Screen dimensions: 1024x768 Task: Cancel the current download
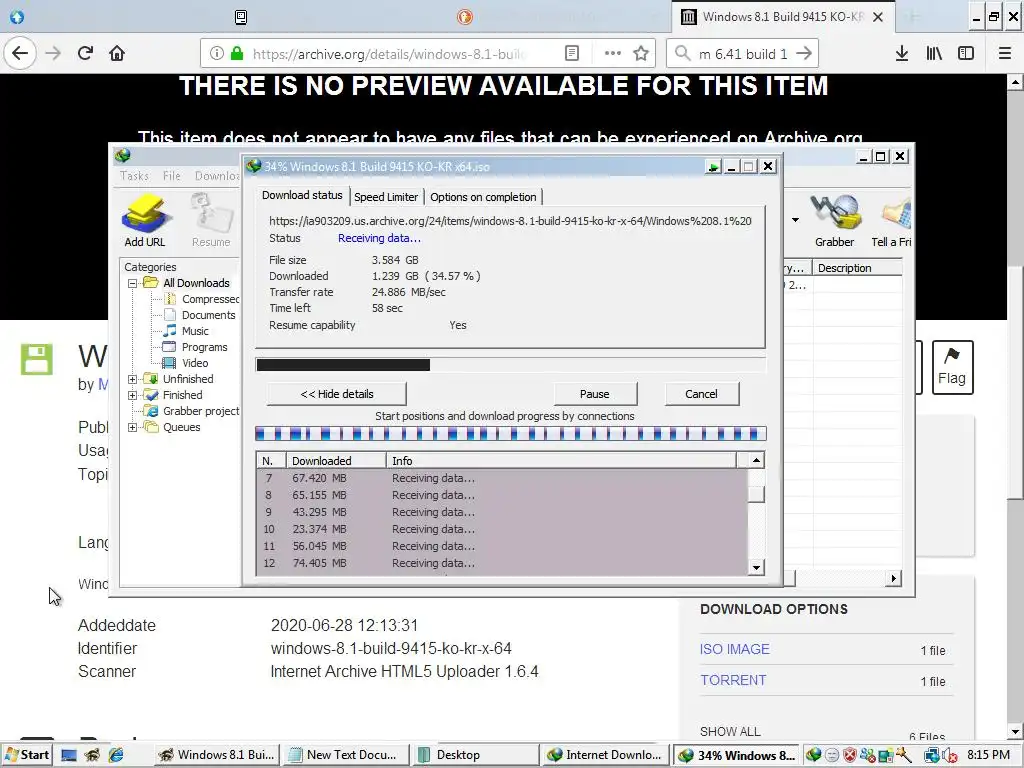pyautogui.click(x=701, y=394)
